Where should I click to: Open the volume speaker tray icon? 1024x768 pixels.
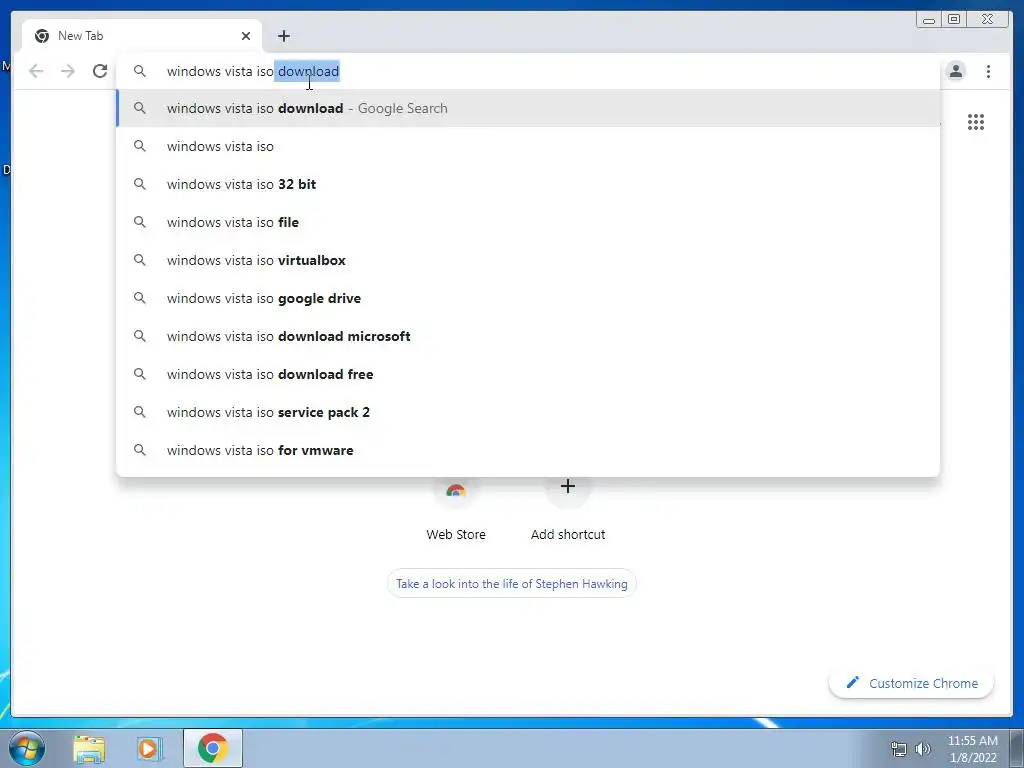[923, 749]
